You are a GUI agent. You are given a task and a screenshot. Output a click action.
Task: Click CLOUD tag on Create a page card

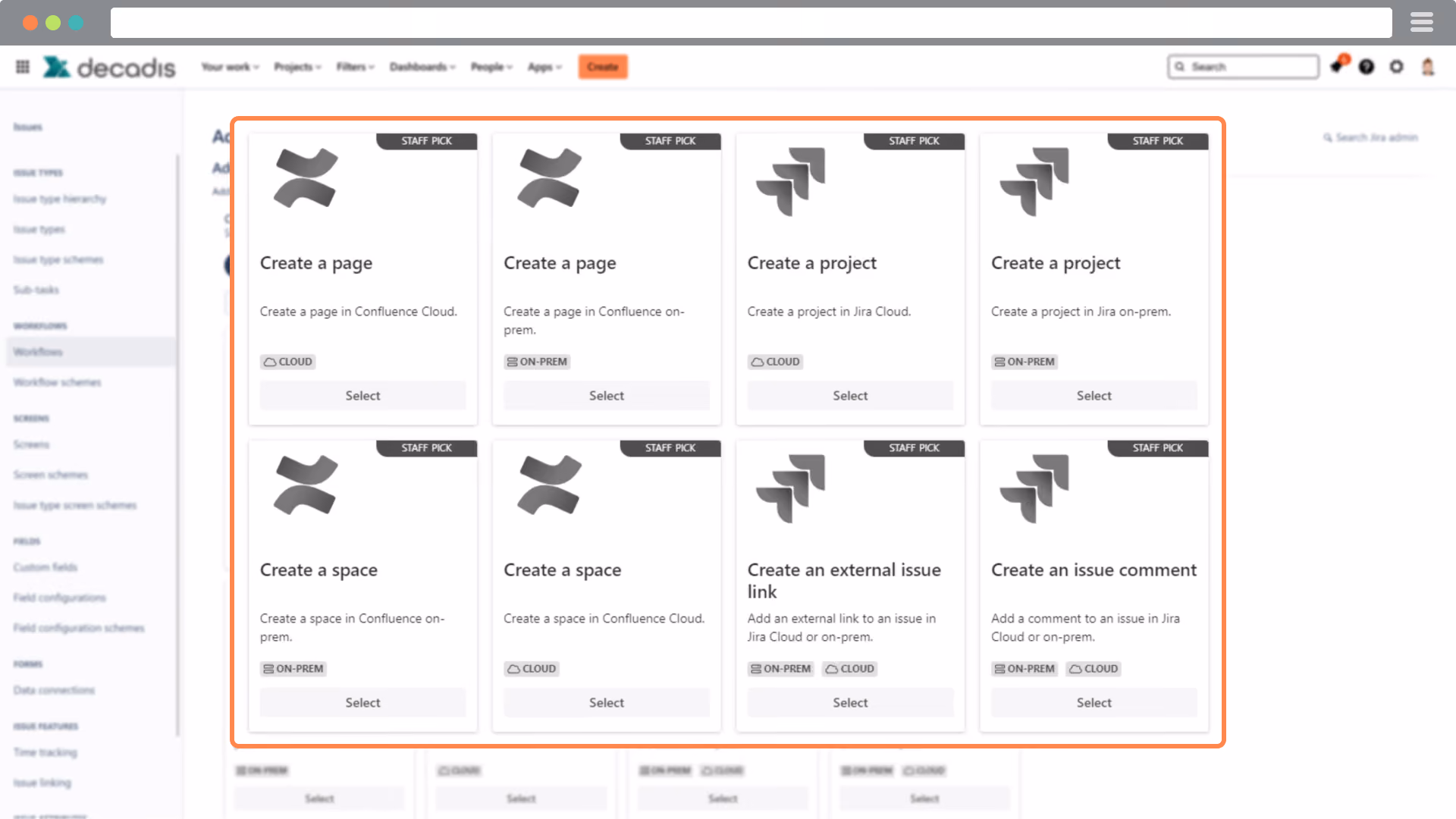287,362
